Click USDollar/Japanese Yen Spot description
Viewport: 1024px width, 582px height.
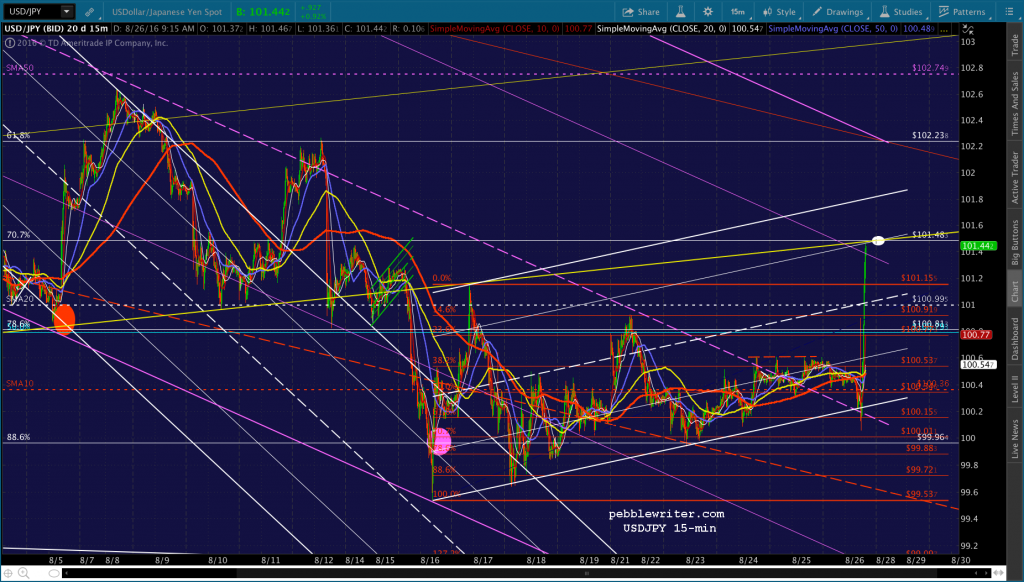click(167, 12)
